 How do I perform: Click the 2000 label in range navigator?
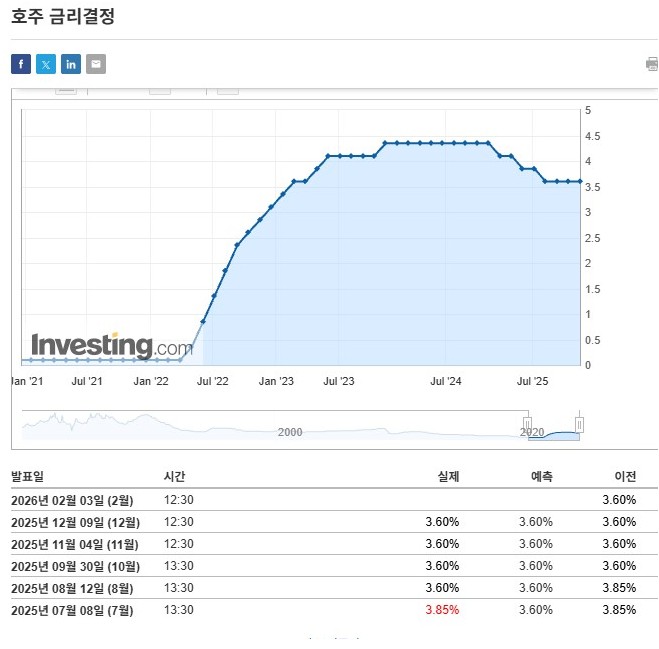(289, 432)
